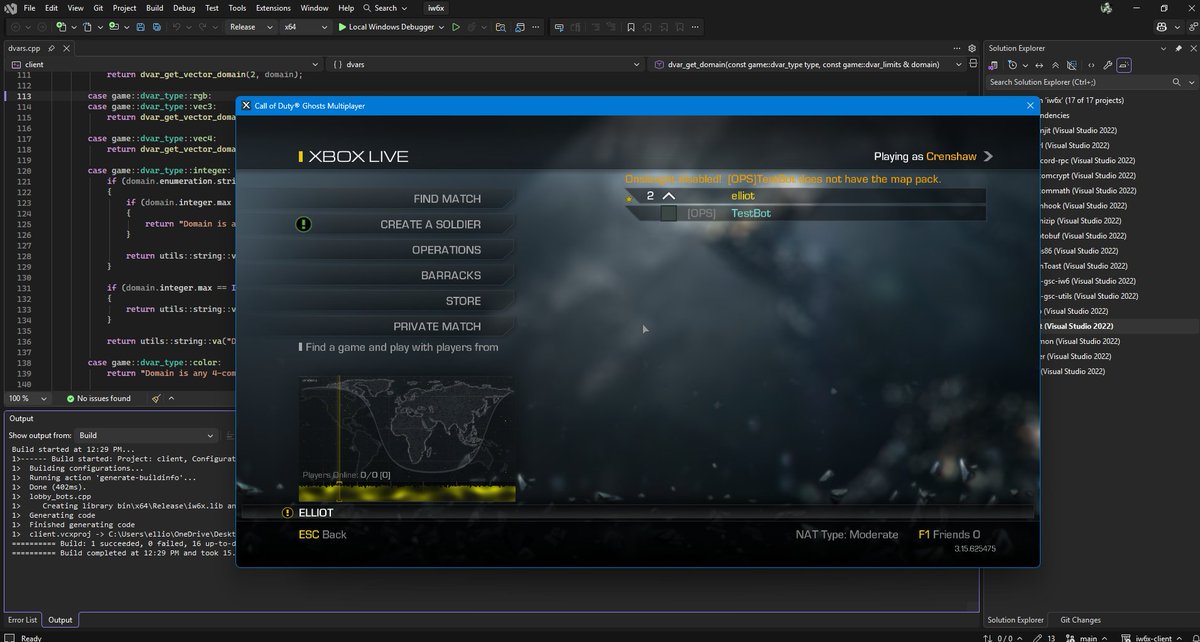The width and height of the screenshot is (1200, 642).
Task: Open the Git menu
Action: [x=100, y=8]
